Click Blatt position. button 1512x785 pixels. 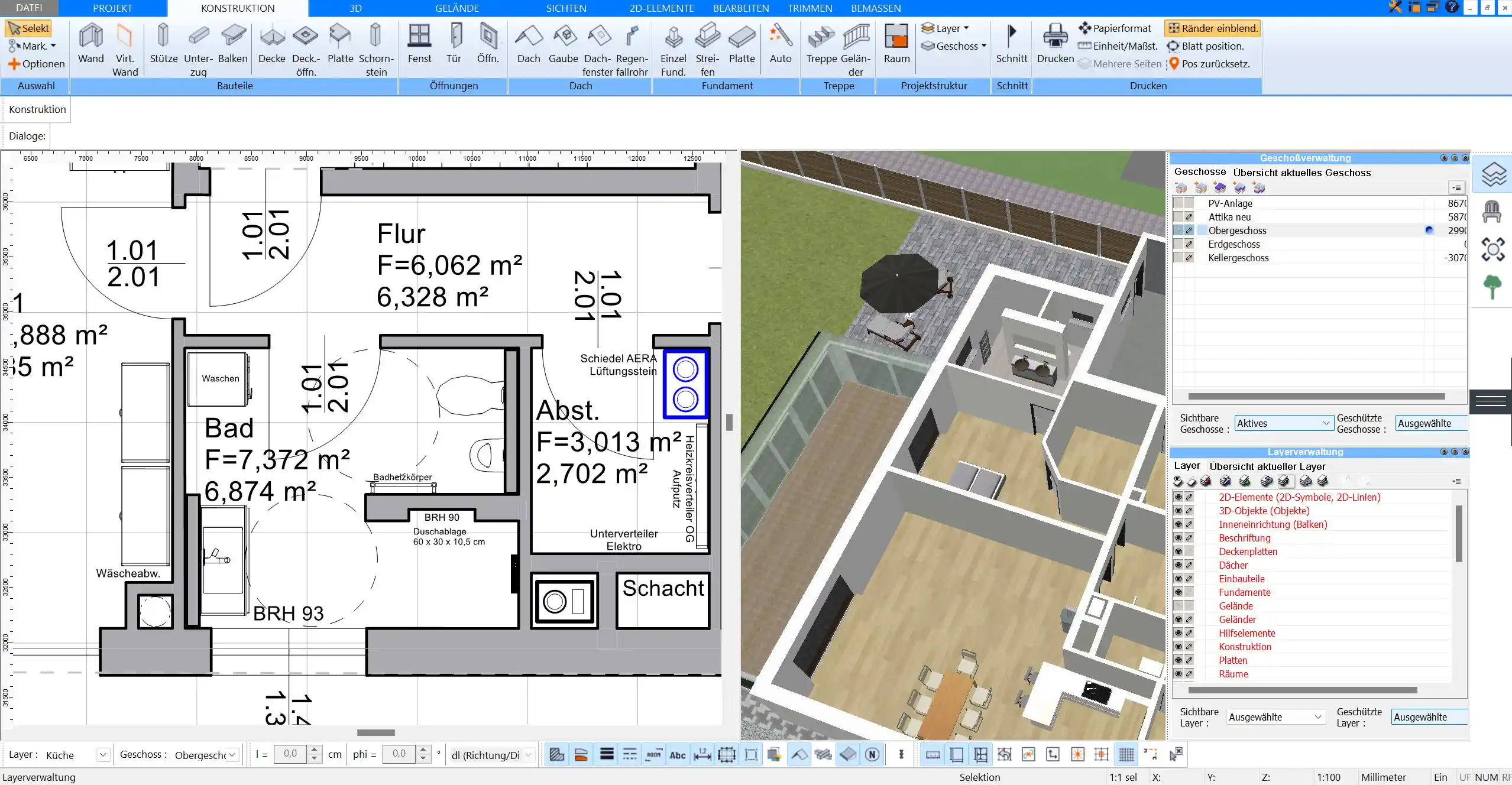pos(1206,46)
